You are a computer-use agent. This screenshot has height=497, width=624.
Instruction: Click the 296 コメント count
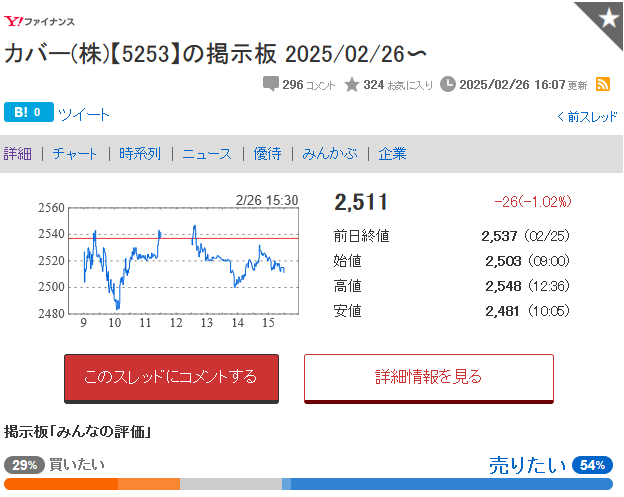(x=309, y=85)
